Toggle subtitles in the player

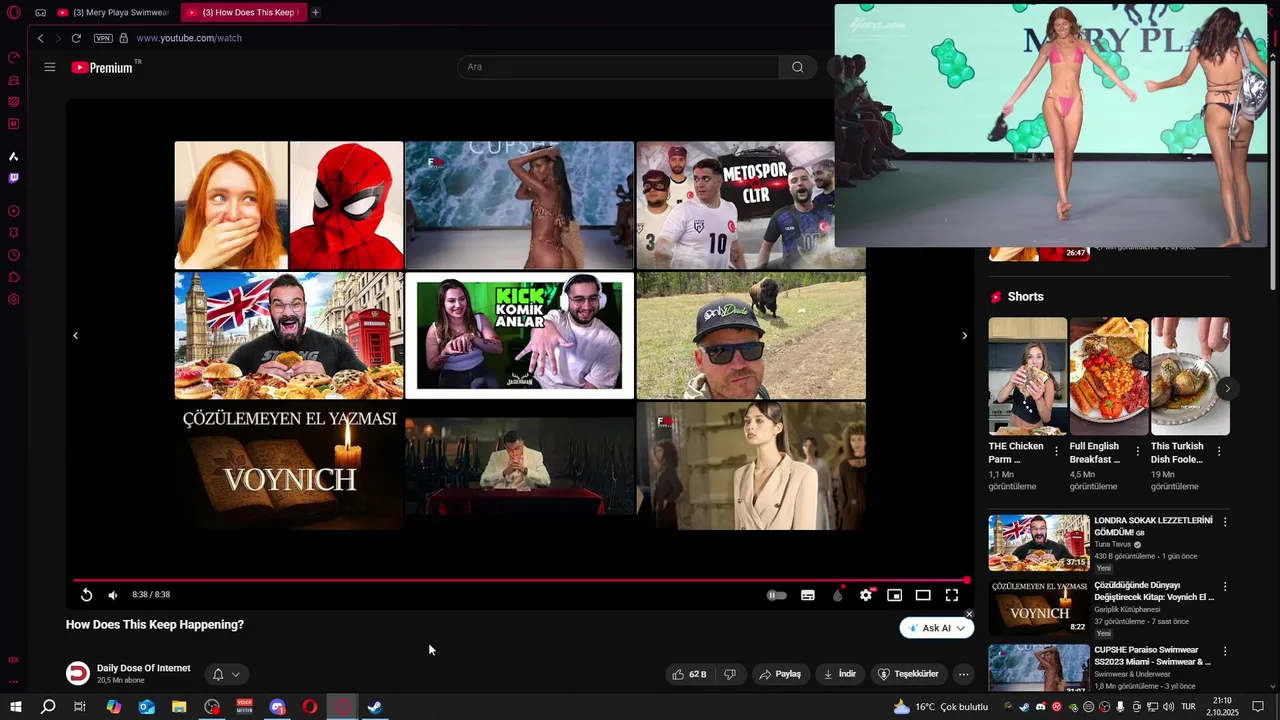coord(808,595)
